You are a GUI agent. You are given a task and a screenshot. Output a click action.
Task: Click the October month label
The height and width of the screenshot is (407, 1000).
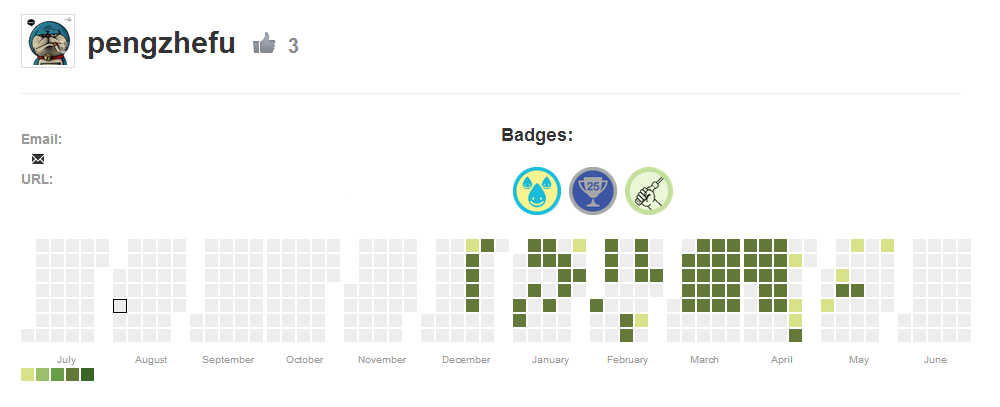pyautogui.click(x=304, y=360)
